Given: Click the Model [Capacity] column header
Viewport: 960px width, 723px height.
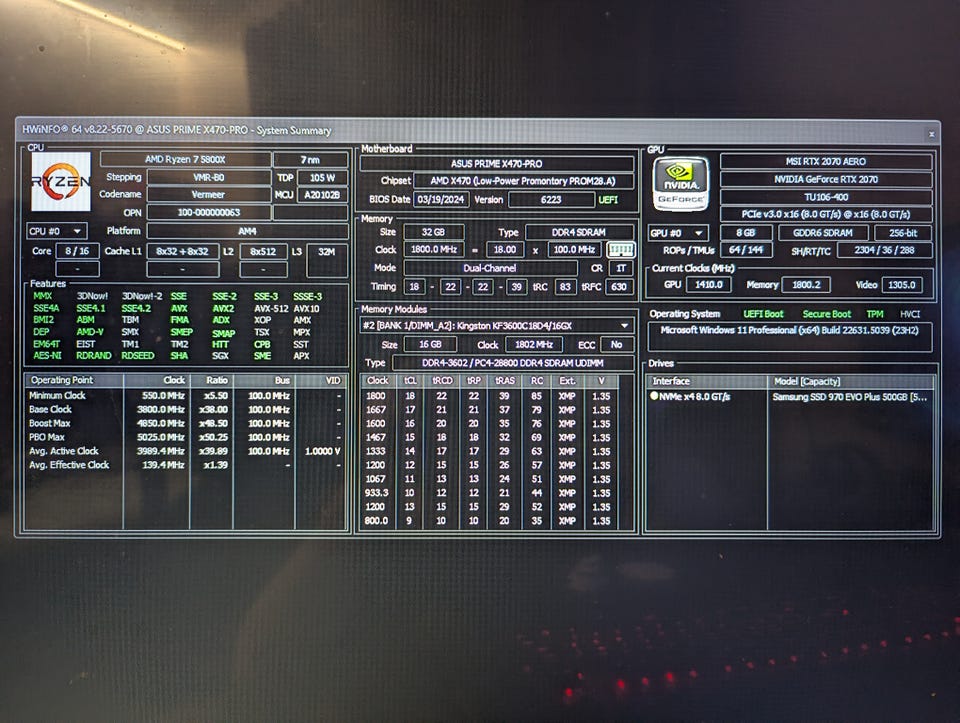Looking at the screenshot, I should (x=850, y=381).
